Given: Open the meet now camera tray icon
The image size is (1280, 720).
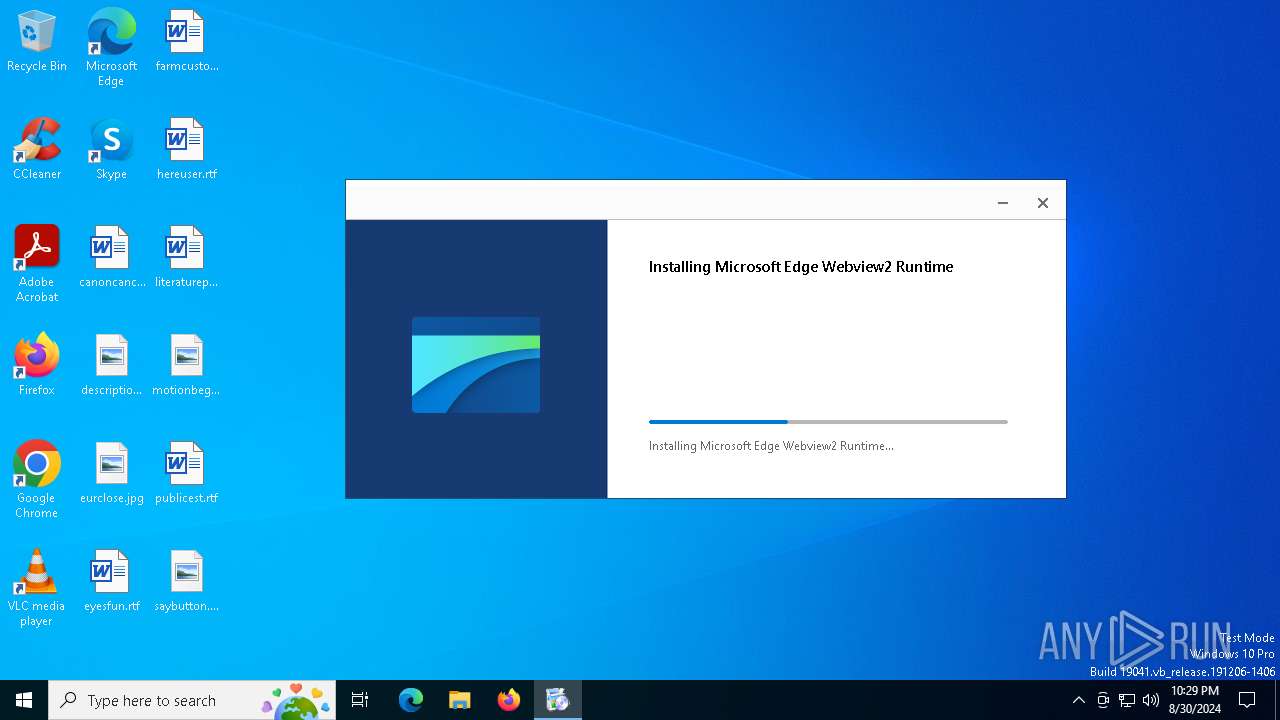Looking at the screenshot, I should click(x=1103, y=700).
